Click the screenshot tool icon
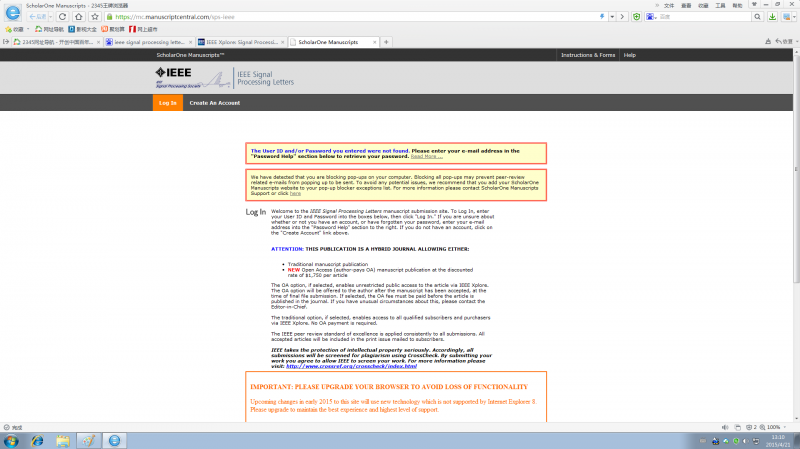Image resolution: width=800 pixels, height=449 pixels. pyautogui.click(x=786, y=17)
